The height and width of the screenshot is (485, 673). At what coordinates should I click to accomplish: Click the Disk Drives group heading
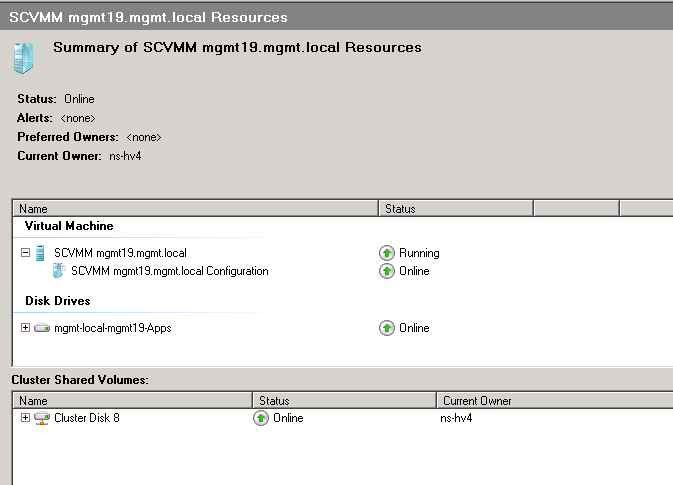pos(58,301)
